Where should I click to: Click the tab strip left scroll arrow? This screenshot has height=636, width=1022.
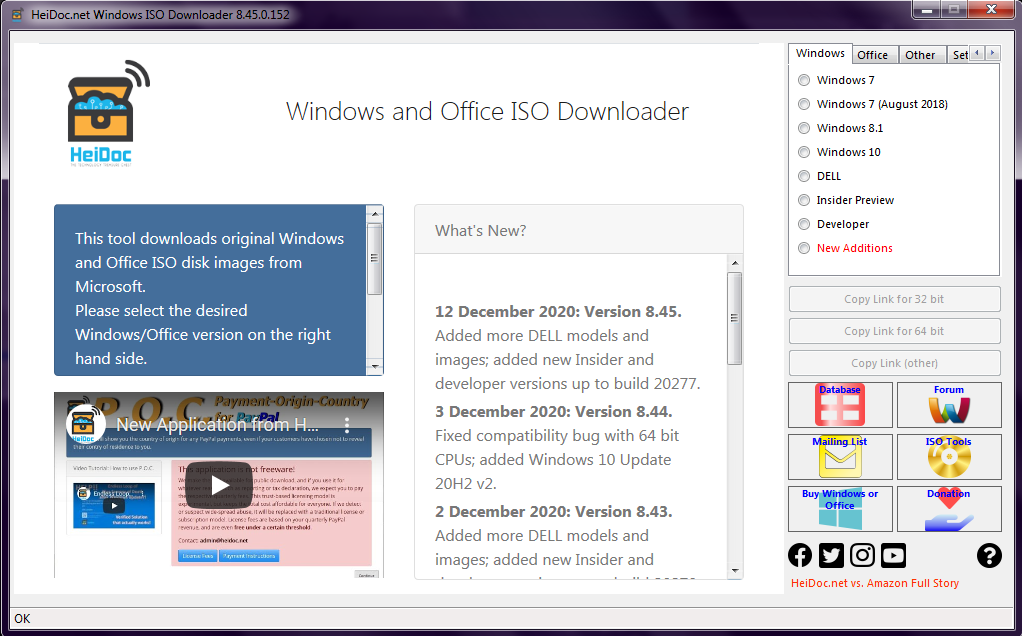pyautogui.click(x=976, y=53)
